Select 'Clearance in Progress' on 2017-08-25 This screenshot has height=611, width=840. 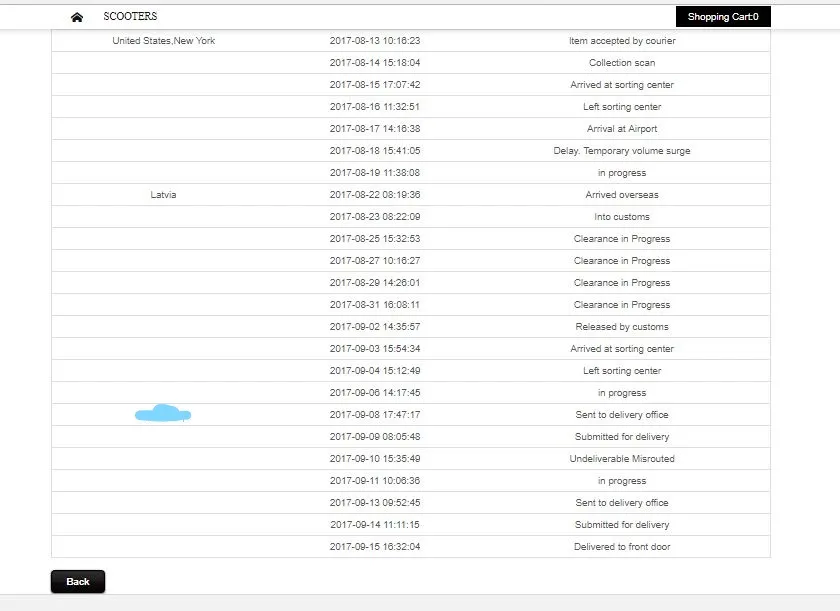pos(622,239)
